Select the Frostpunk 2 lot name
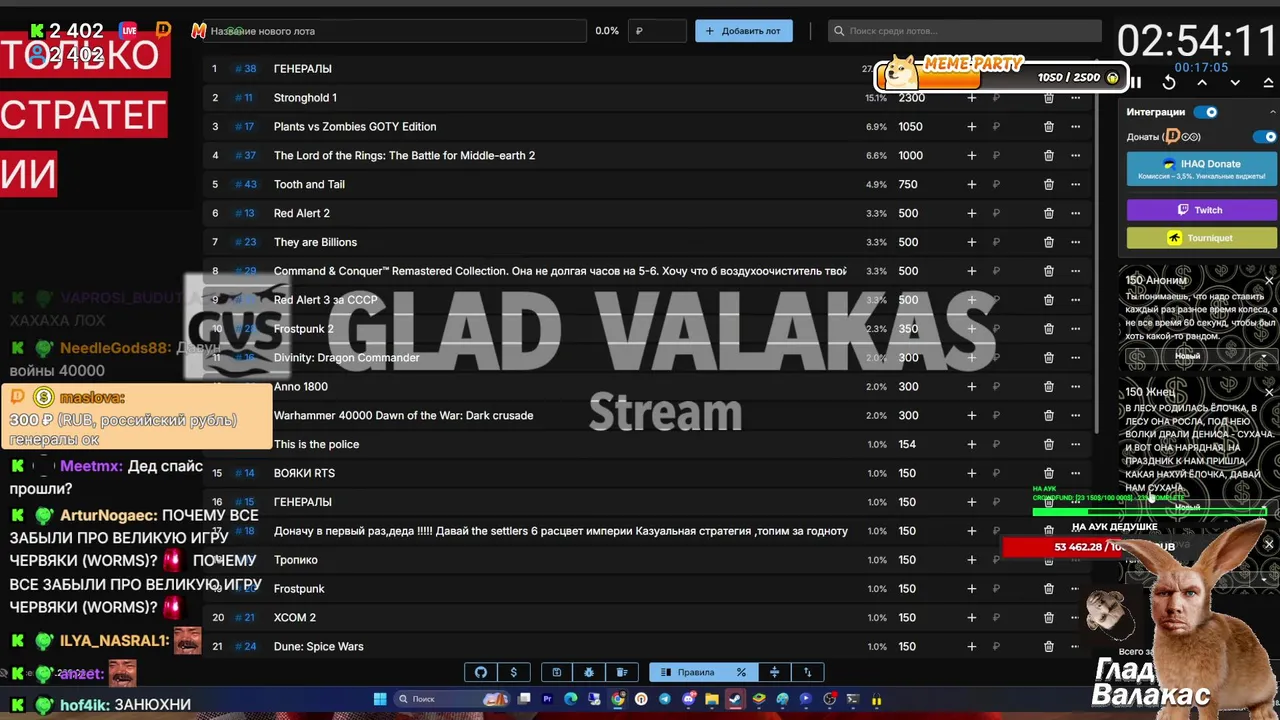Screen dimensions: 1280x720 point(304,329)
